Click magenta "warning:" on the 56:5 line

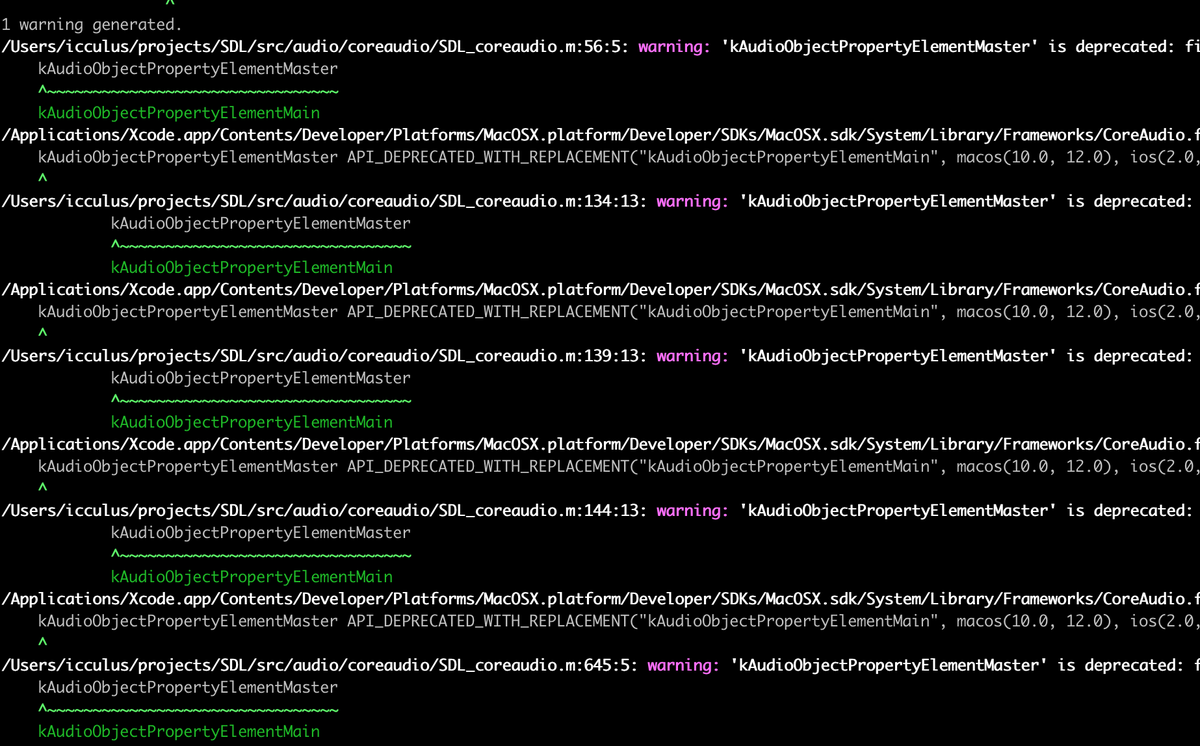coord(675,47)
